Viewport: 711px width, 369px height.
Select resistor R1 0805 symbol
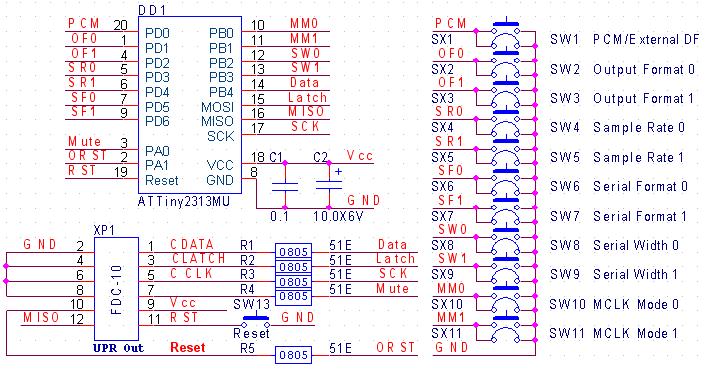(x=293, y=252)
